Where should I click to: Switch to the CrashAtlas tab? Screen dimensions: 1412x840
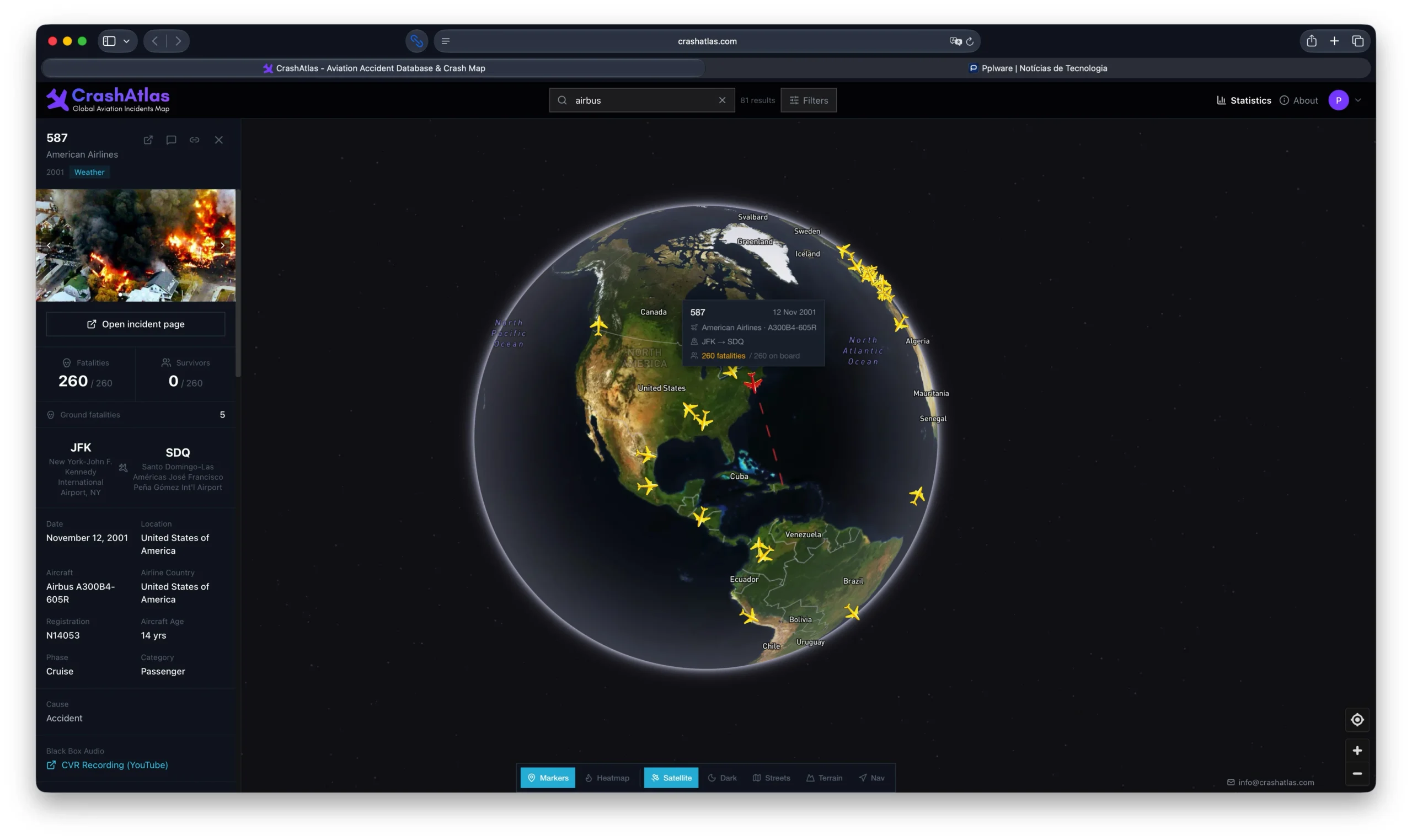(373, 68)
